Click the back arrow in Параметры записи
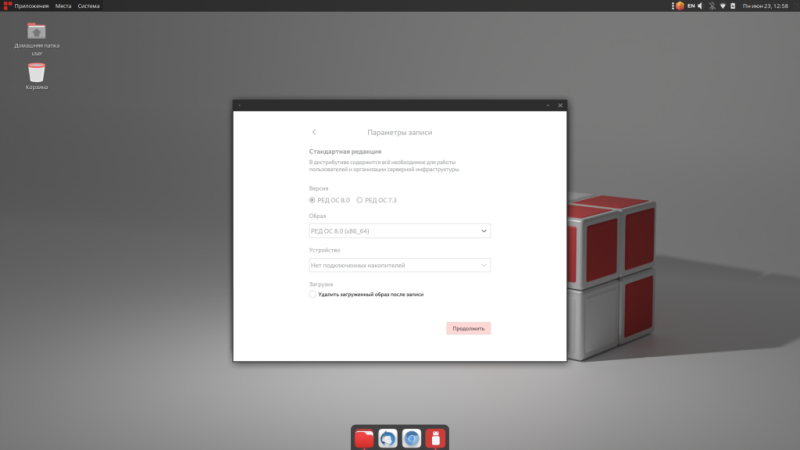Screen dimensions: 800x450 (314, 132)
